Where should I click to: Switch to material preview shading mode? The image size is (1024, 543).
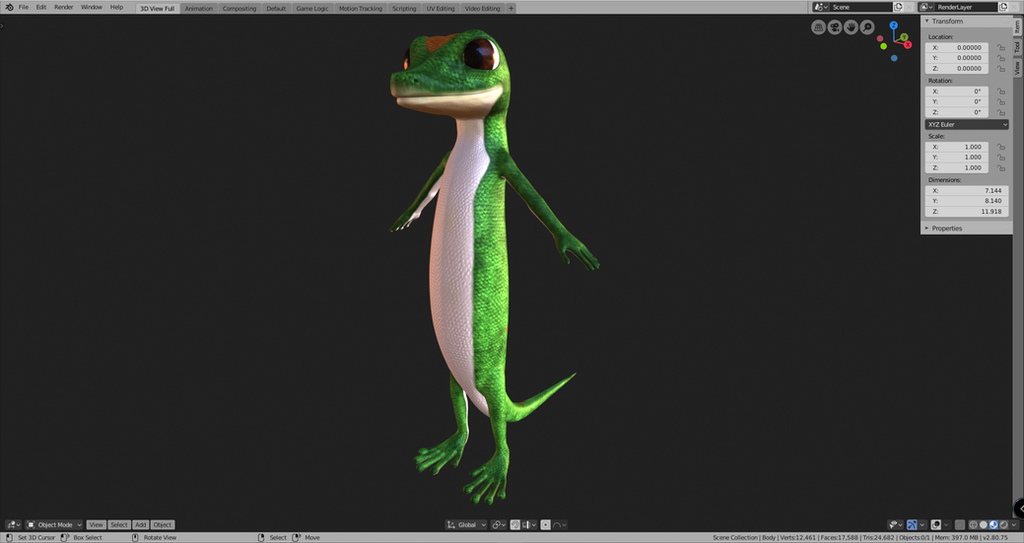point(993,525)
